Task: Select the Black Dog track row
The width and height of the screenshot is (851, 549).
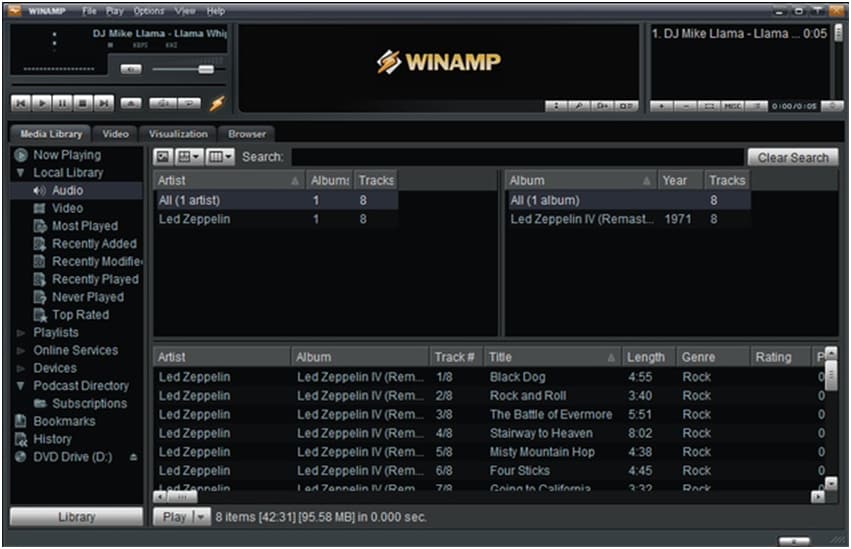Action: tap(488, 377)
